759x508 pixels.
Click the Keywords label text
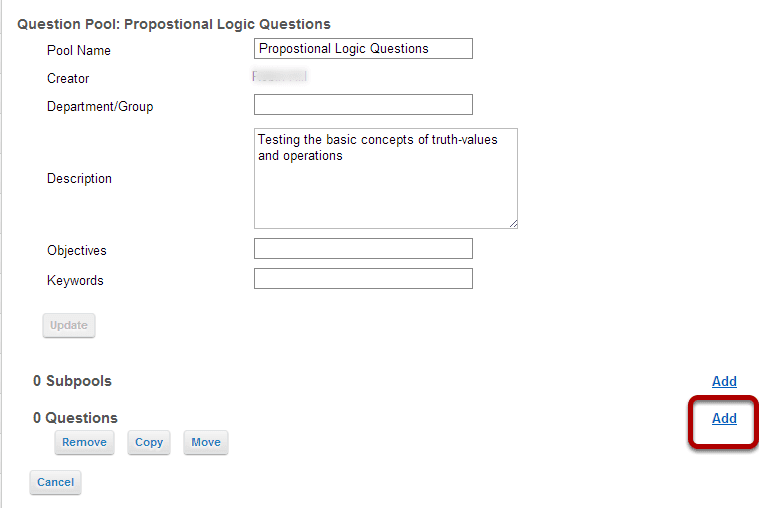tap(75, 280)
